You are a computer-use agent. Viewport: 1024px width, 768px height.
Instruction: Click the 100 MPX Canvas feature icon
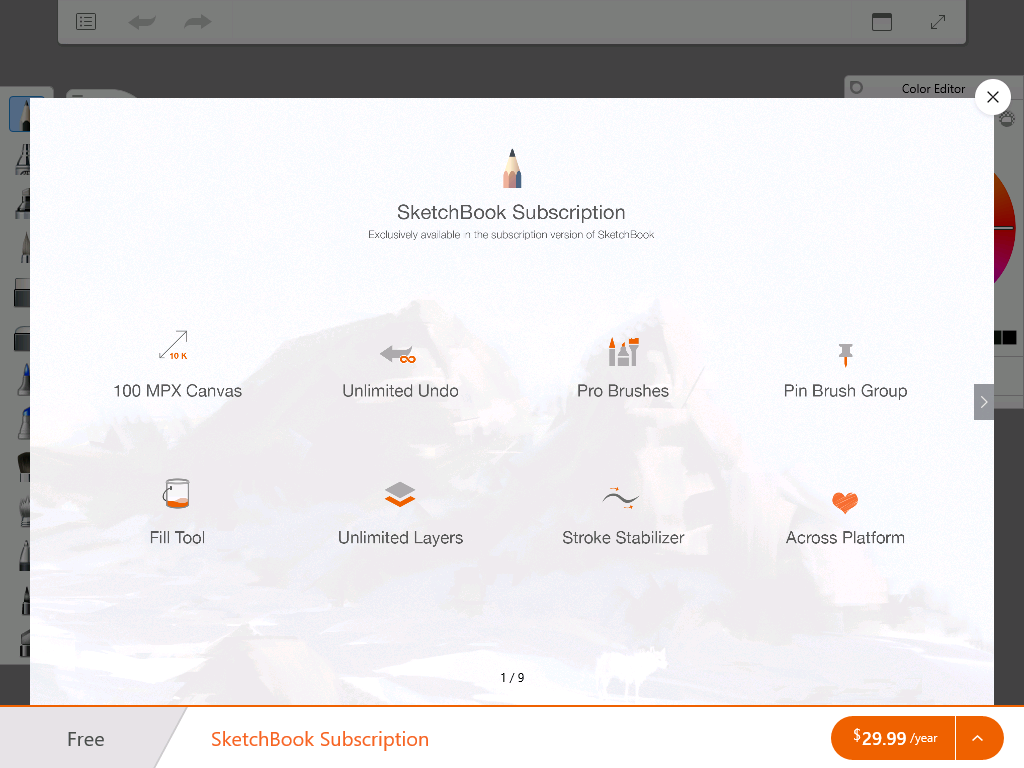tap(174, 345)
